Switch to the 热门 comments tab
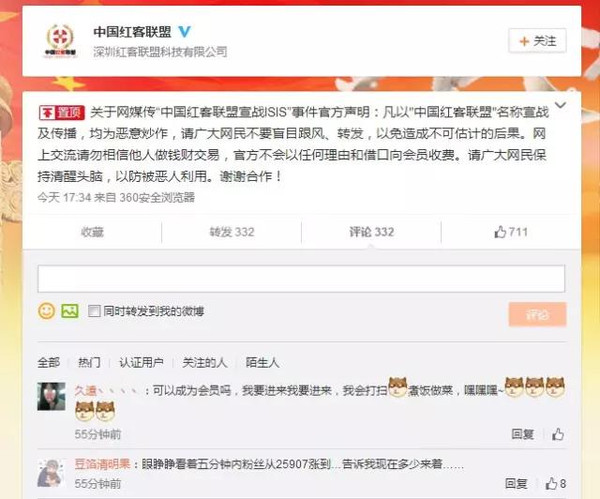 click(89, 362)
